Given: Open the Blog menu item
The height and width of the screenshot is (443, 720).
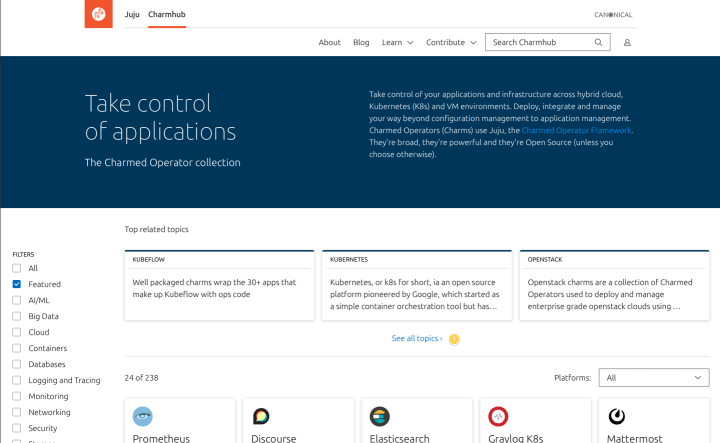Looking at the screenshot, I should (361, 42).
